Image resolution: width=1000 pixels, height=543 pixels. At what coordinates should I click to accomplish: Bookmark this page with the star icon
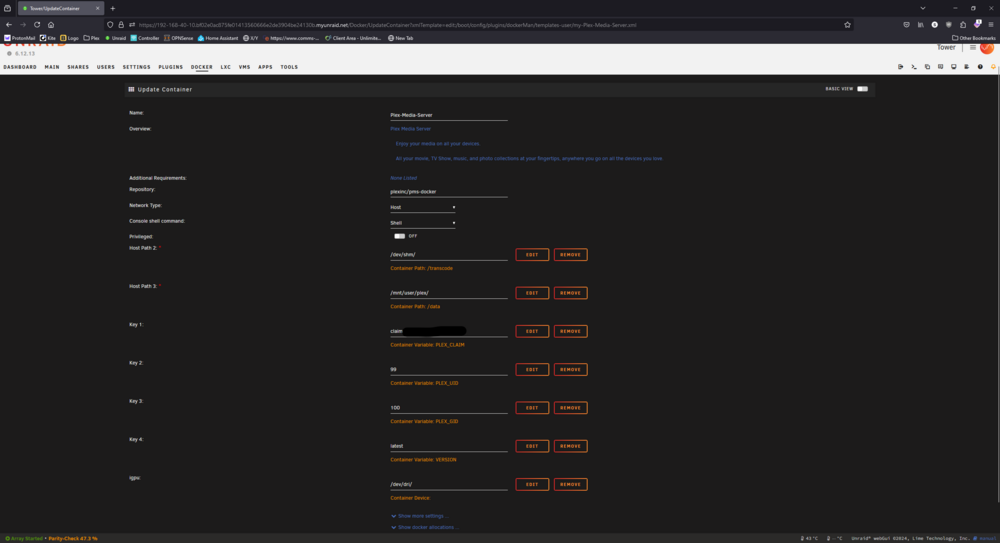click(848, 25)
